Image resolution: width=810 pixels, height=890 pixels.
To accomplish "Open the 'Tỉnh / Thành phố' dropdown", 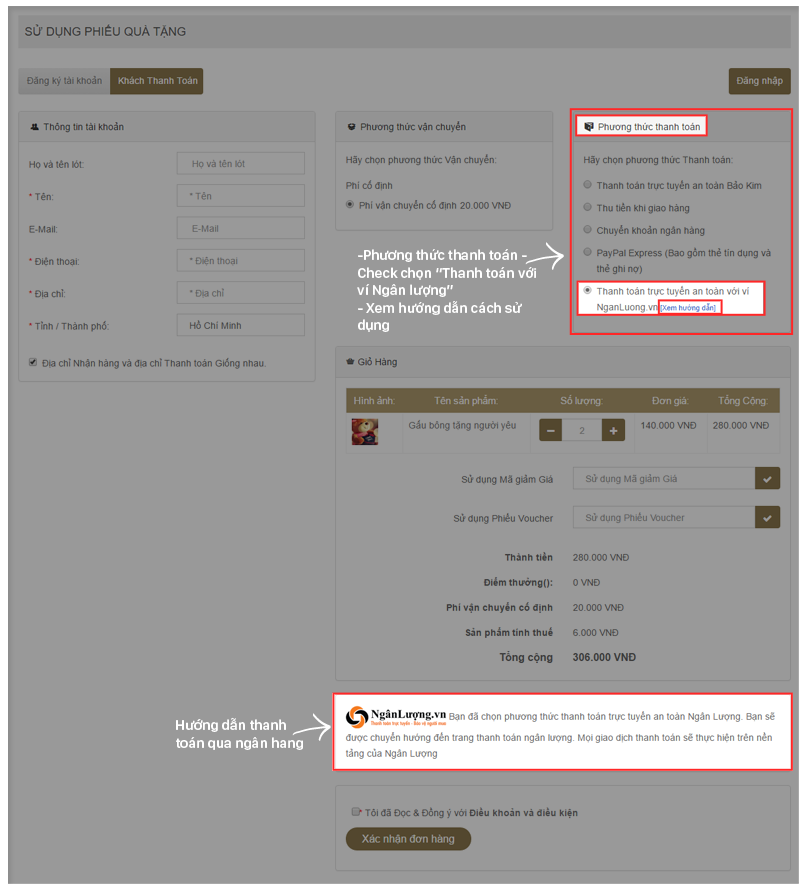I will [240, 326].
